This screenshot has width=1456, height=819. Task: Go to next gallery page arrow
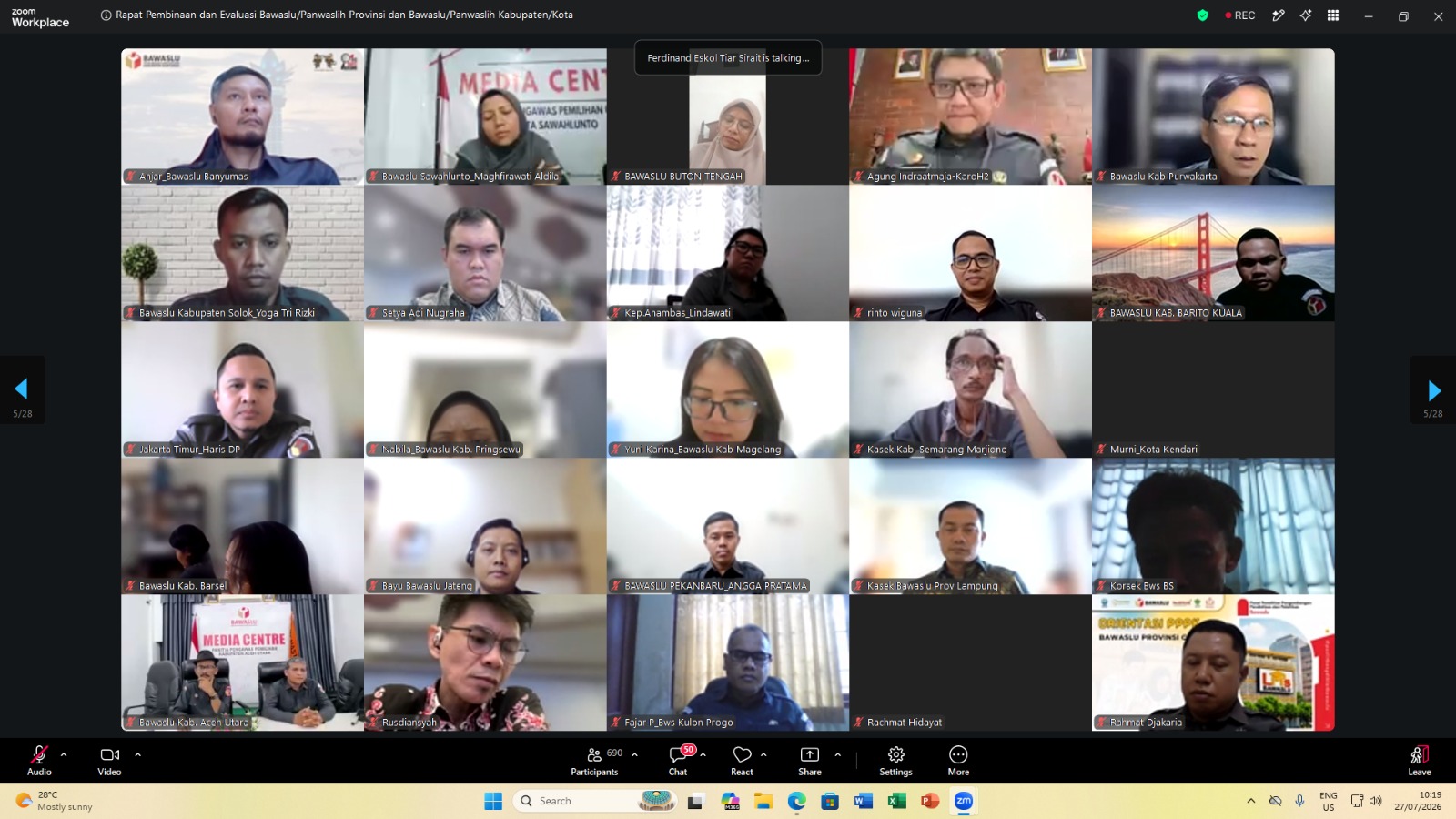click(x=1434, y=391)
